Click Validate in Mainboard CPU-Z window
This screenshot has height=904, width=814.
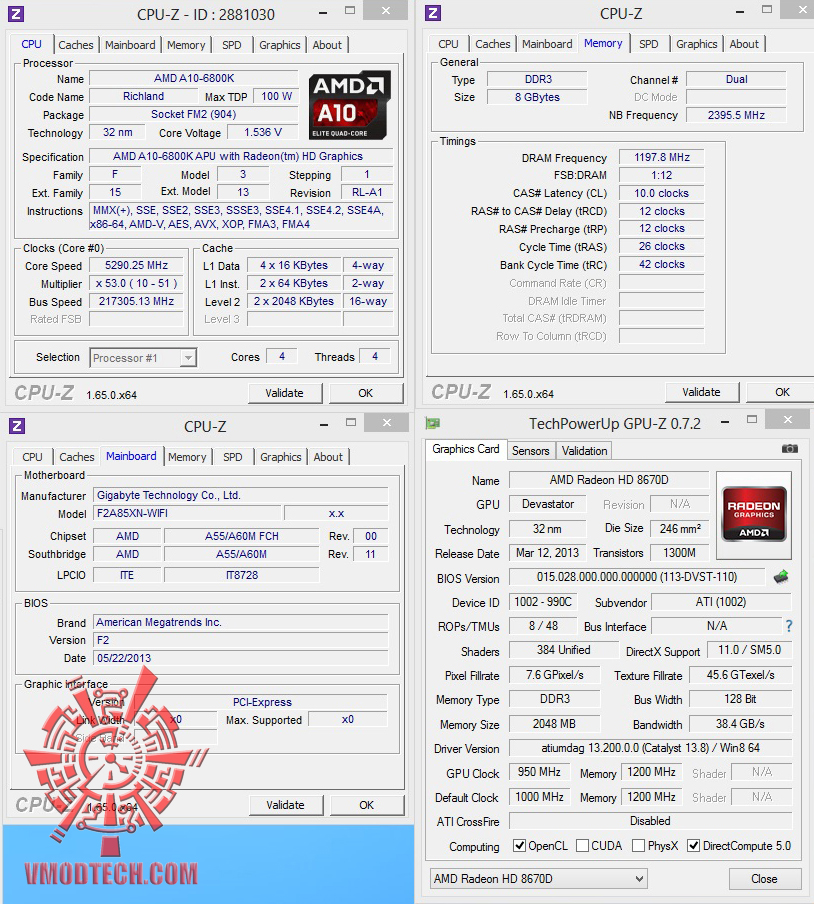[285, 805]
